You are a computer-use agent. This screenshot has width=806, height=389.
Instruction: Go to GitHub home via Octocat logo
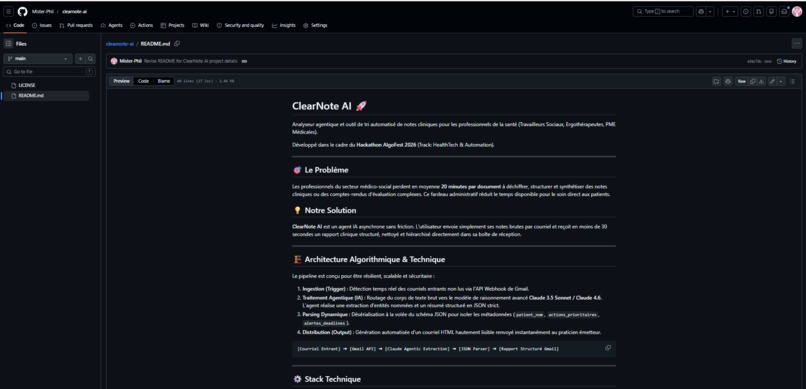click(23, 11)
